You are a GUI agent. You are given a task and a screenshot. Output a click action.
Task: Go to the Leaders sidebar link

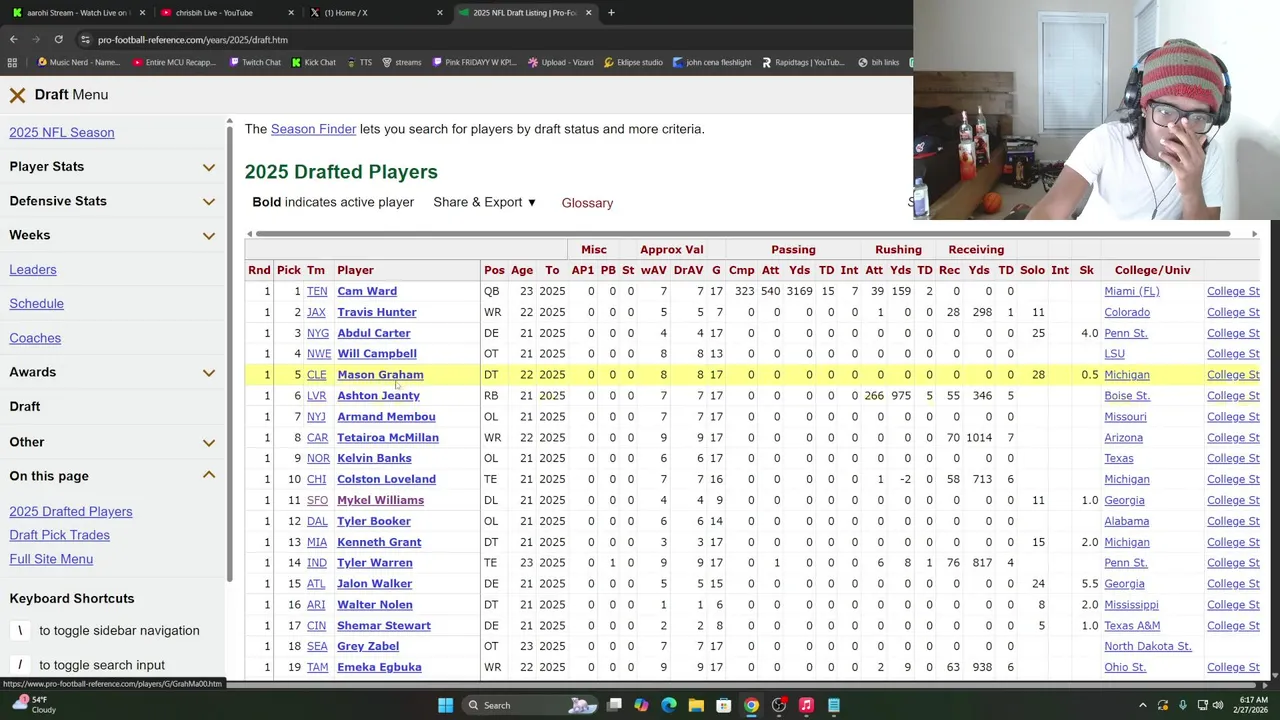(33, 270)
